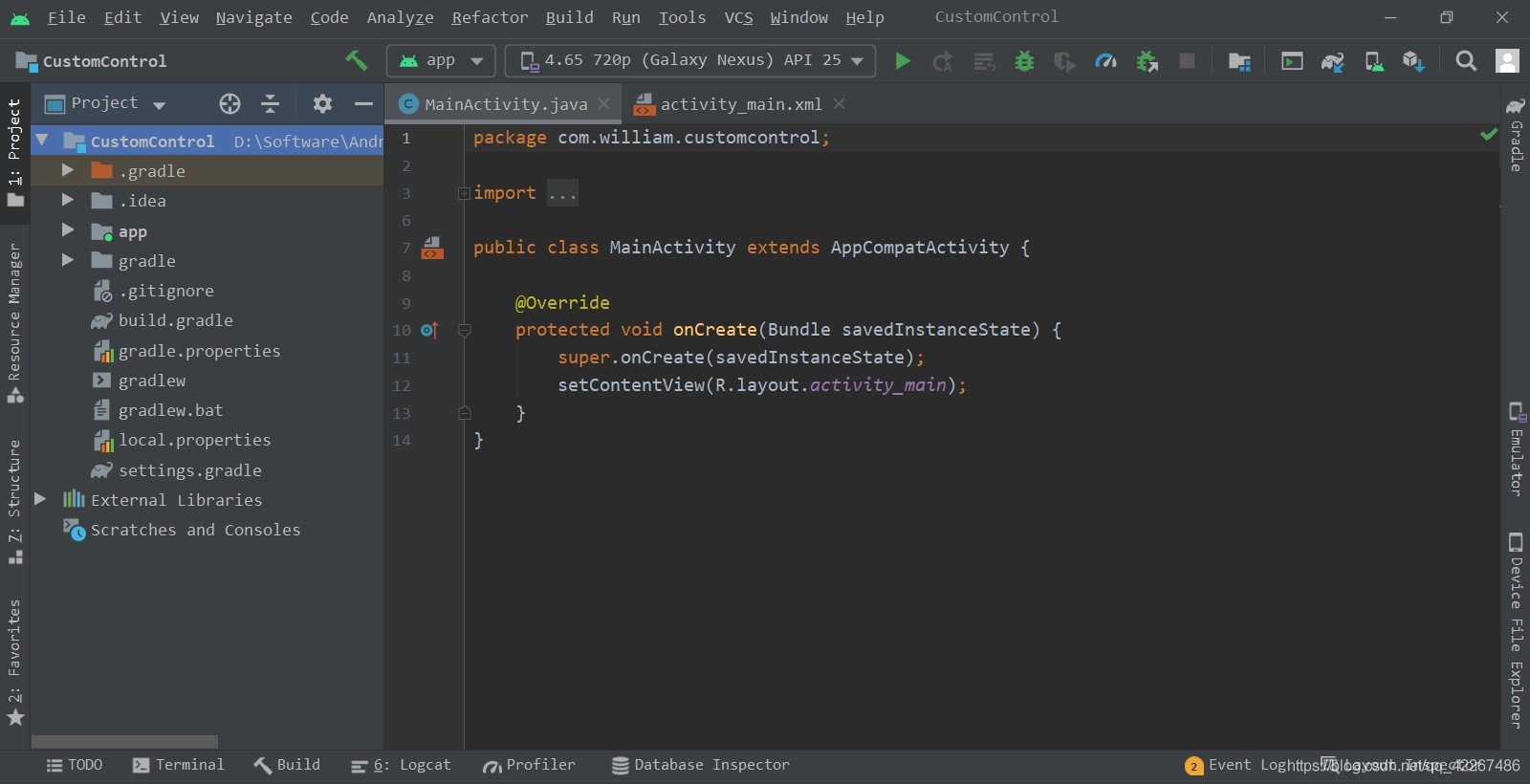Open the Terminal tool window
This screenshot has height=784, width=1530.
click(178, 765)
